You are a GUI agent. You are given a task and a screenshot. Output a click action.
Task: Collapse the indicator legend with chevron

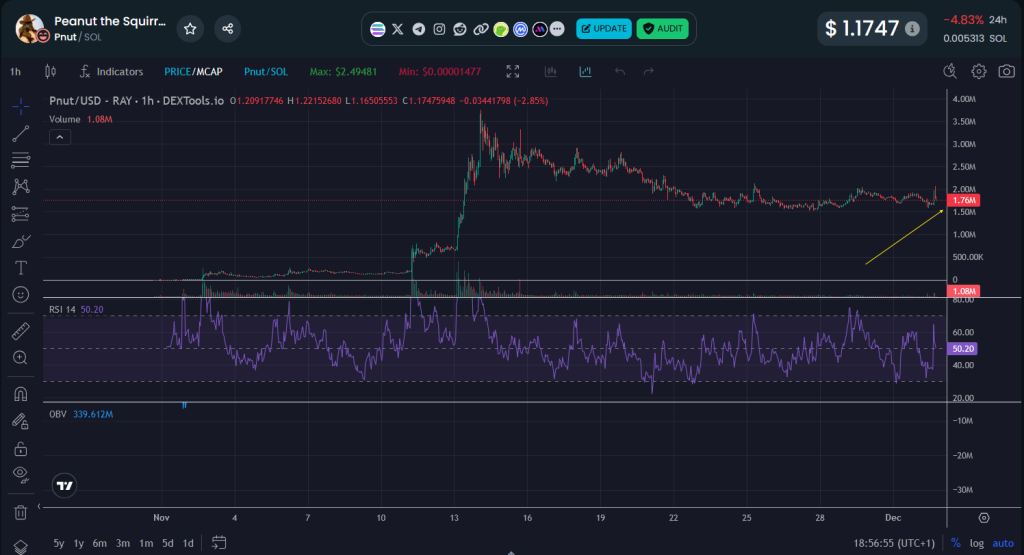tap(59, 137)
